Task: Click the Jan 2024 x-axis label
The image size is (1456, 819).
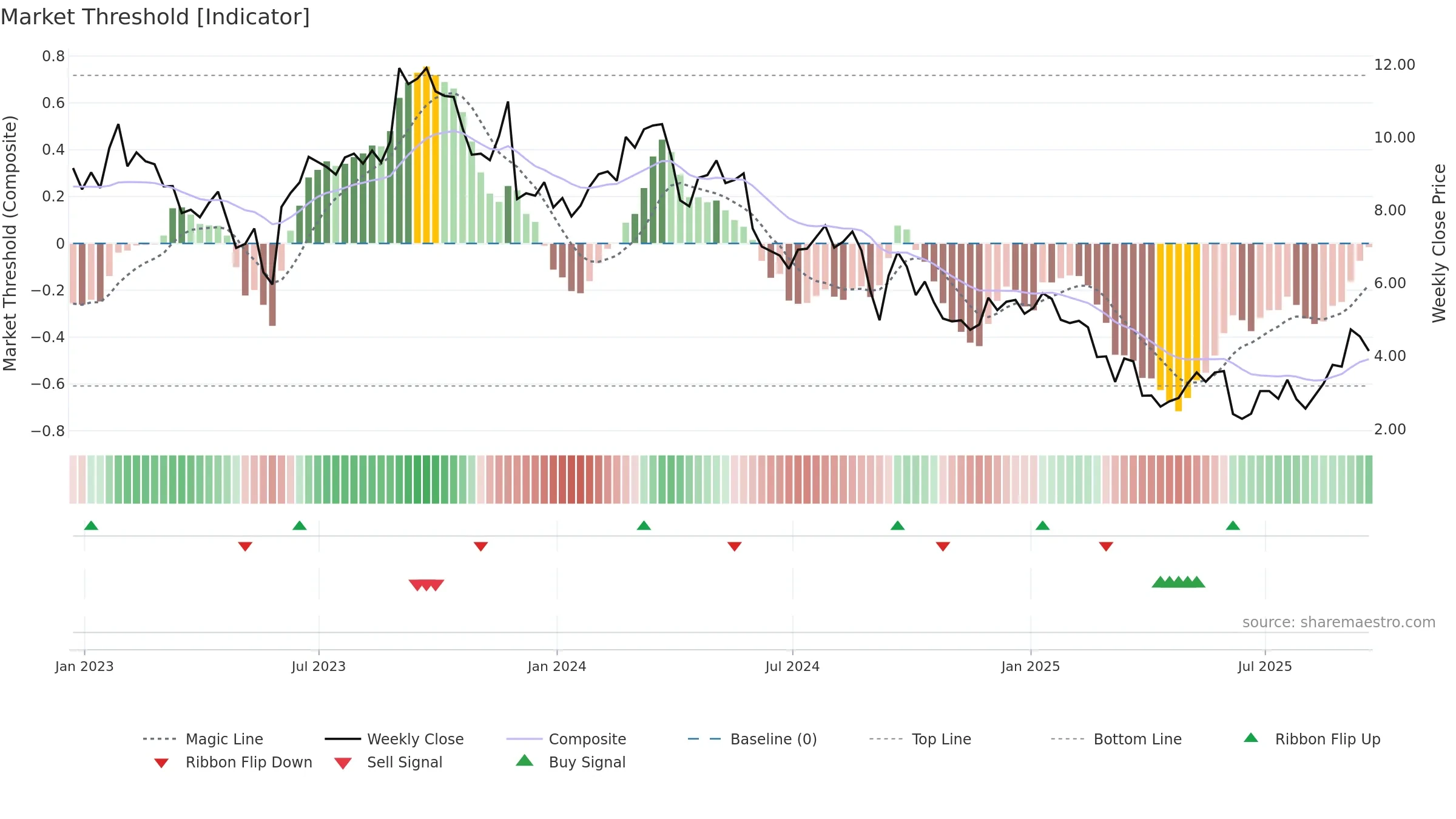Action: tap(557, 666)
